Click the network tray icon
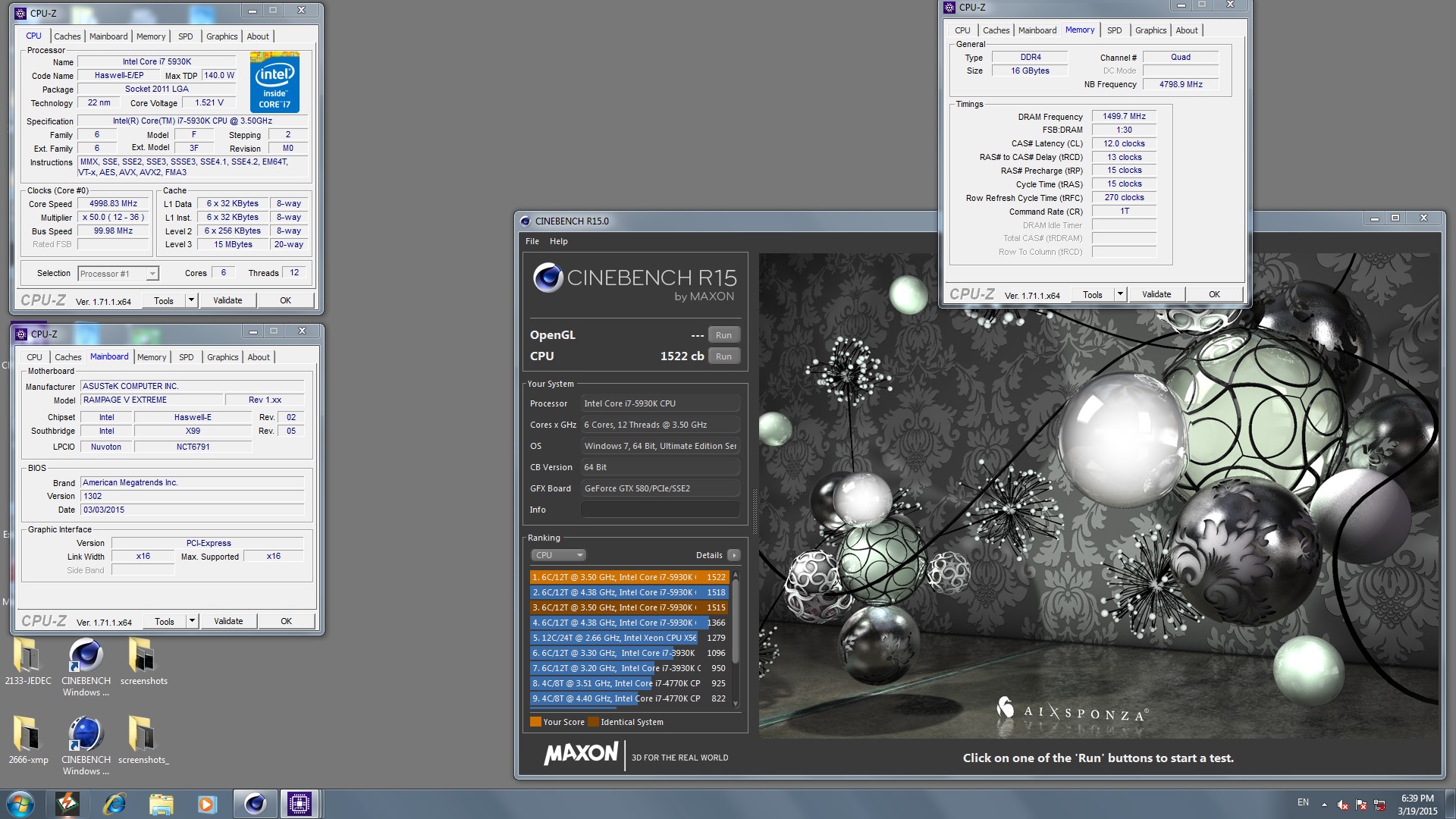The image size is (1456, 819). pyautogui.click(x=1379, y=805)
